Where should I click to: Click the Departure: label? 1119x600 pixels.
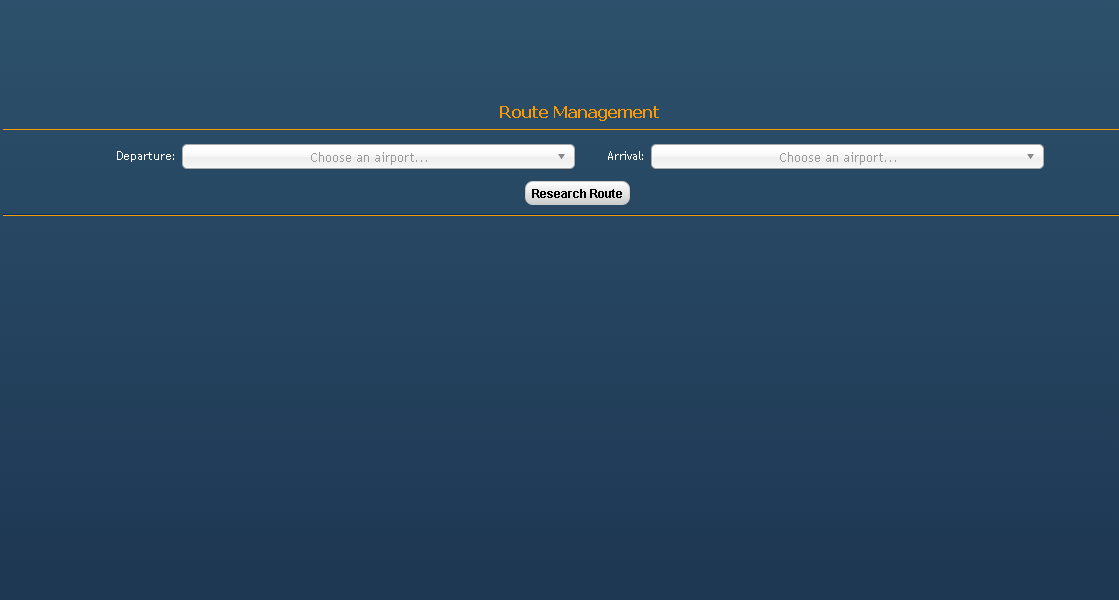pos(146,156)
